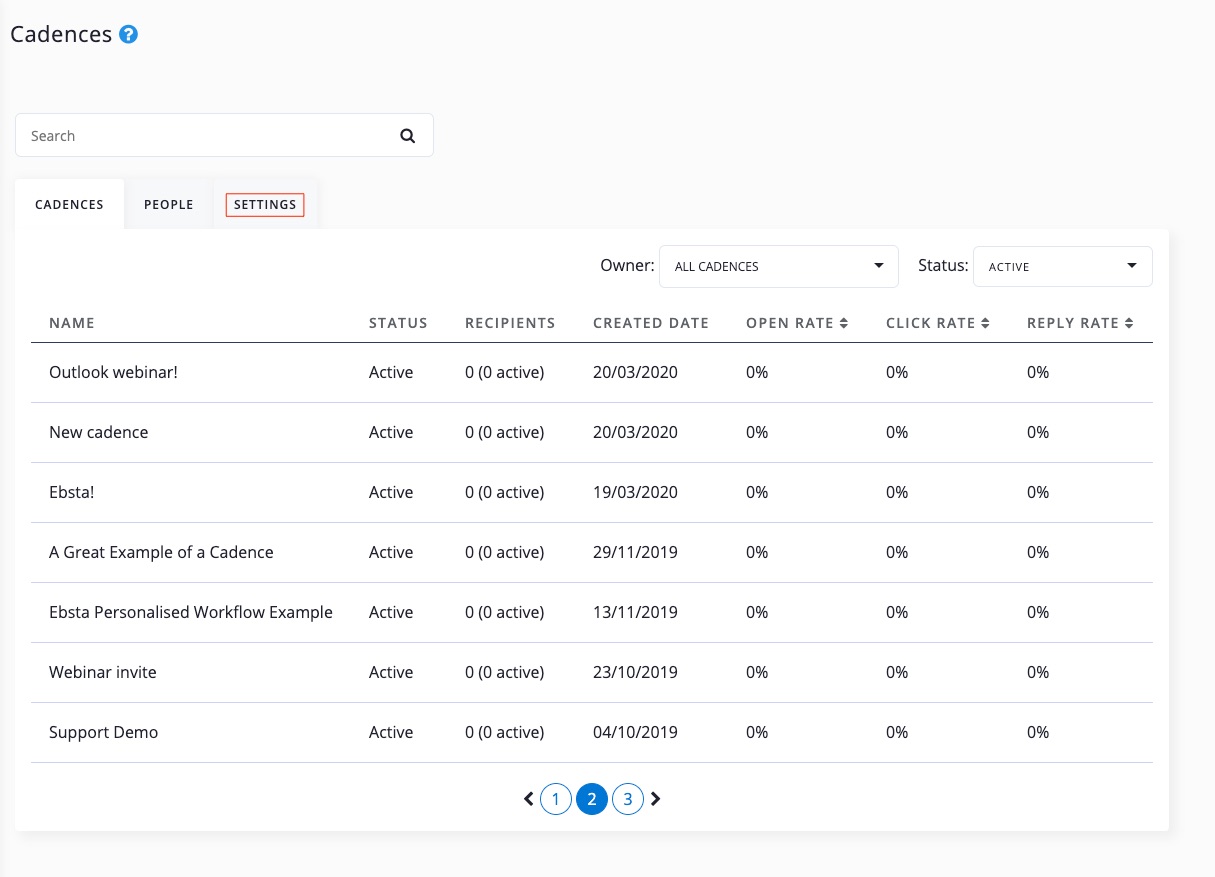Sort by Click Rate arrows
Screen dimensions: 1215x877
coord(985,323)
